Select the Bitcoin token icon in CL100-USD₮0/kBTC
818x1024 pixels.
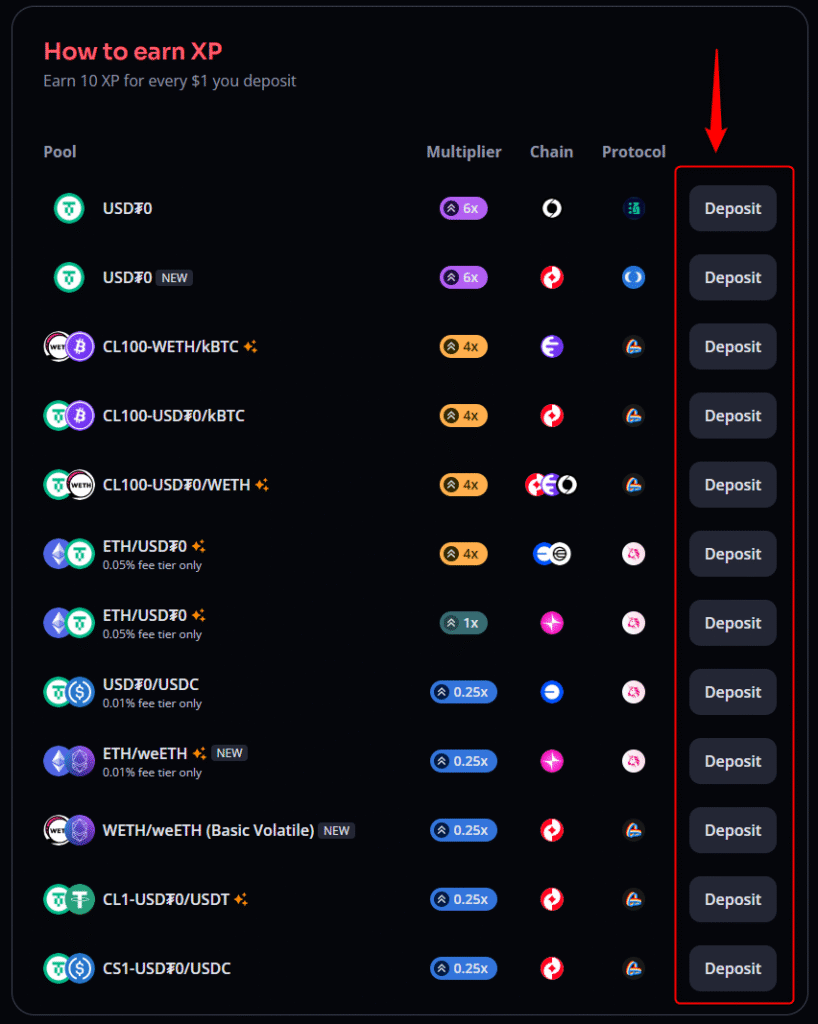[x=80, y=415]
